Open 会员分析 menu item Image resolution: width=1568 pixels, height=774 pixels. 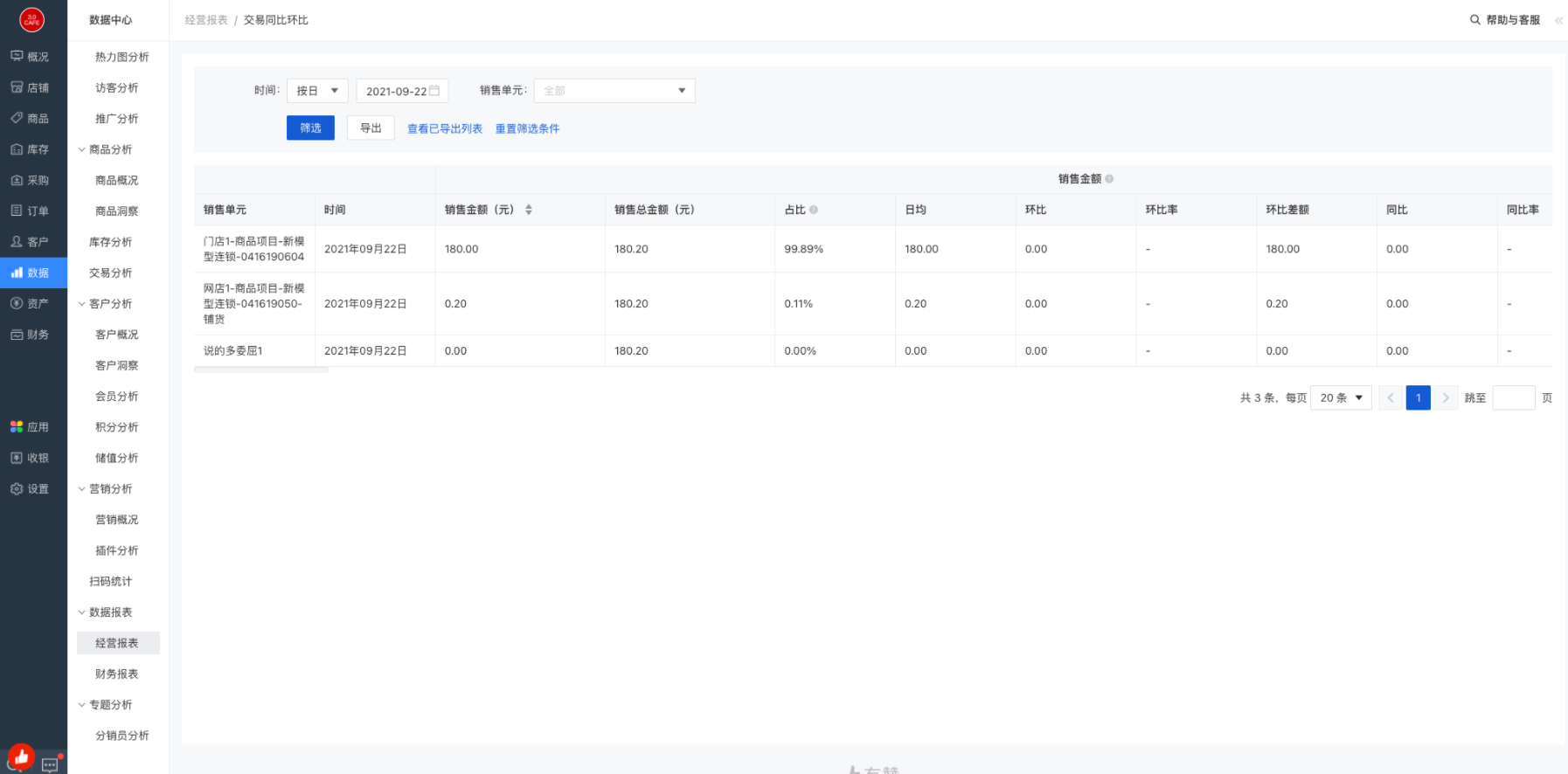pyautogui.click(x=116, y=396)
